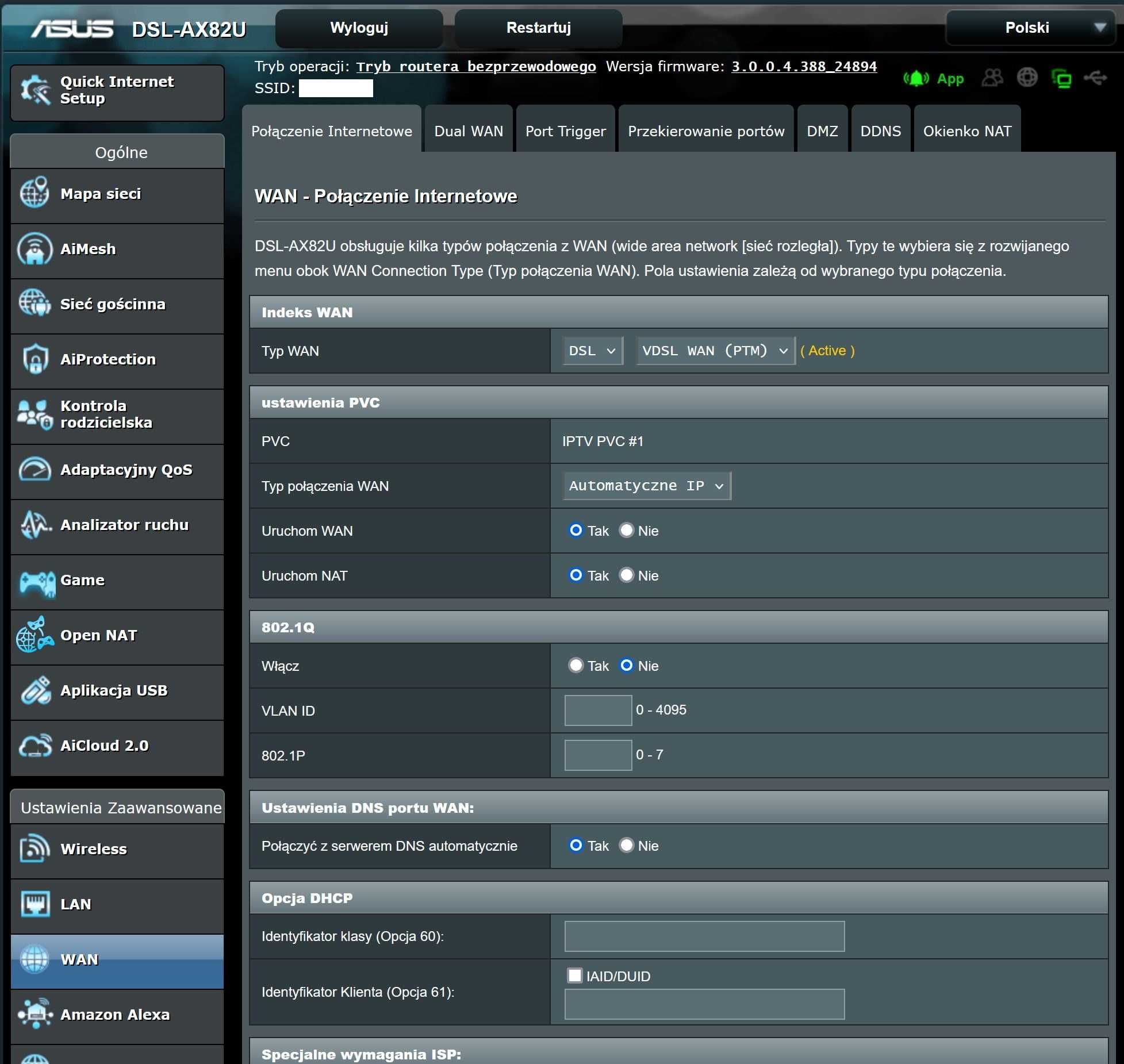Click the Ogólne section header
The height and width of the screenshot is (1064, 1124).
point(117,152)
